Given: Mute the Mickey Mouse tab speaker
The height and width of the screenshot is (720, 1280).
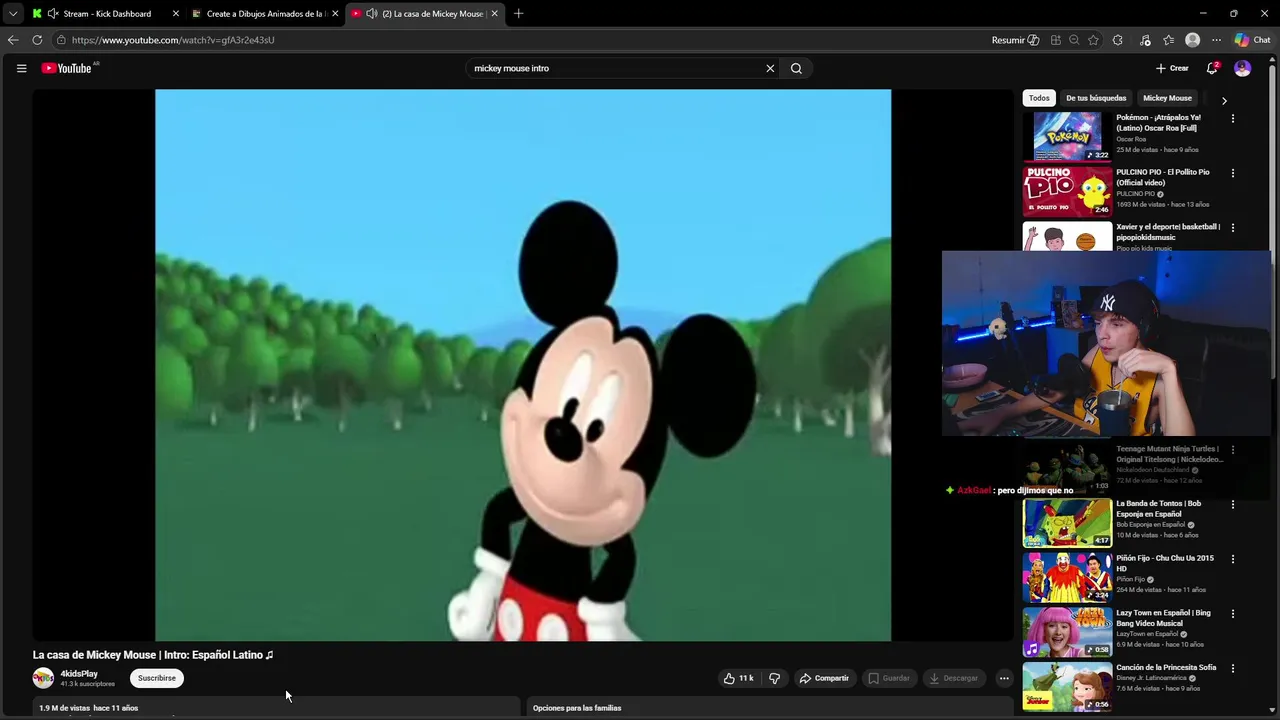Looking at the screenshot, I should (x=372, y=14).
